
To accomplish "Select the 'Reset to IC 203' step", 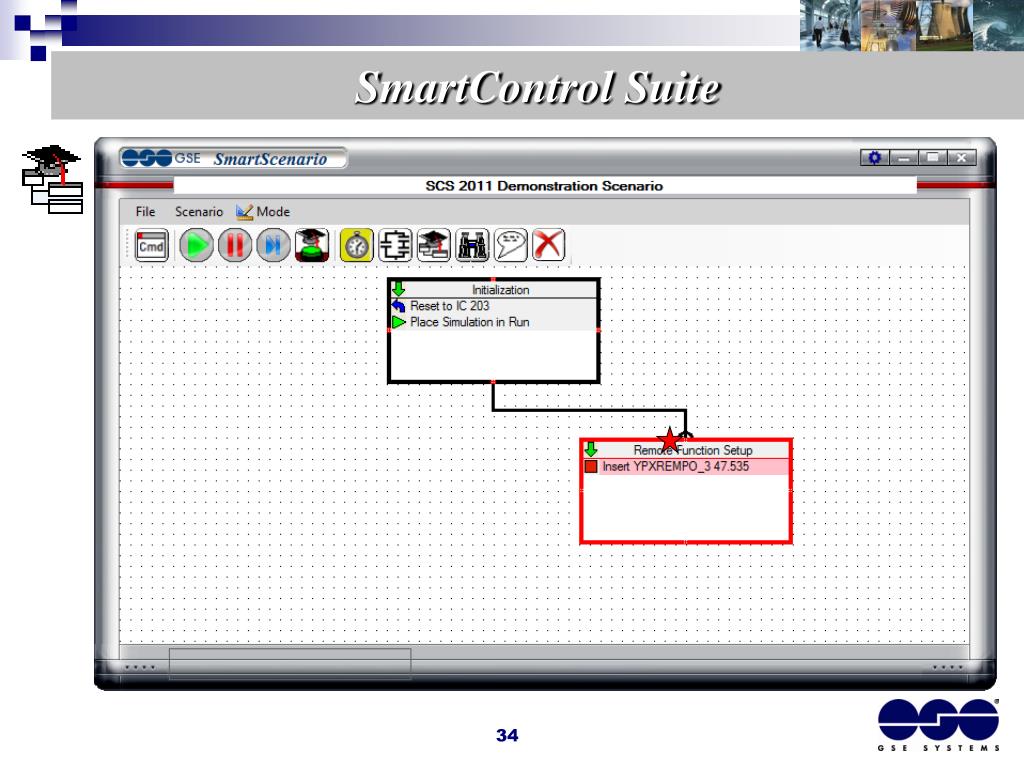I will 449,306.
